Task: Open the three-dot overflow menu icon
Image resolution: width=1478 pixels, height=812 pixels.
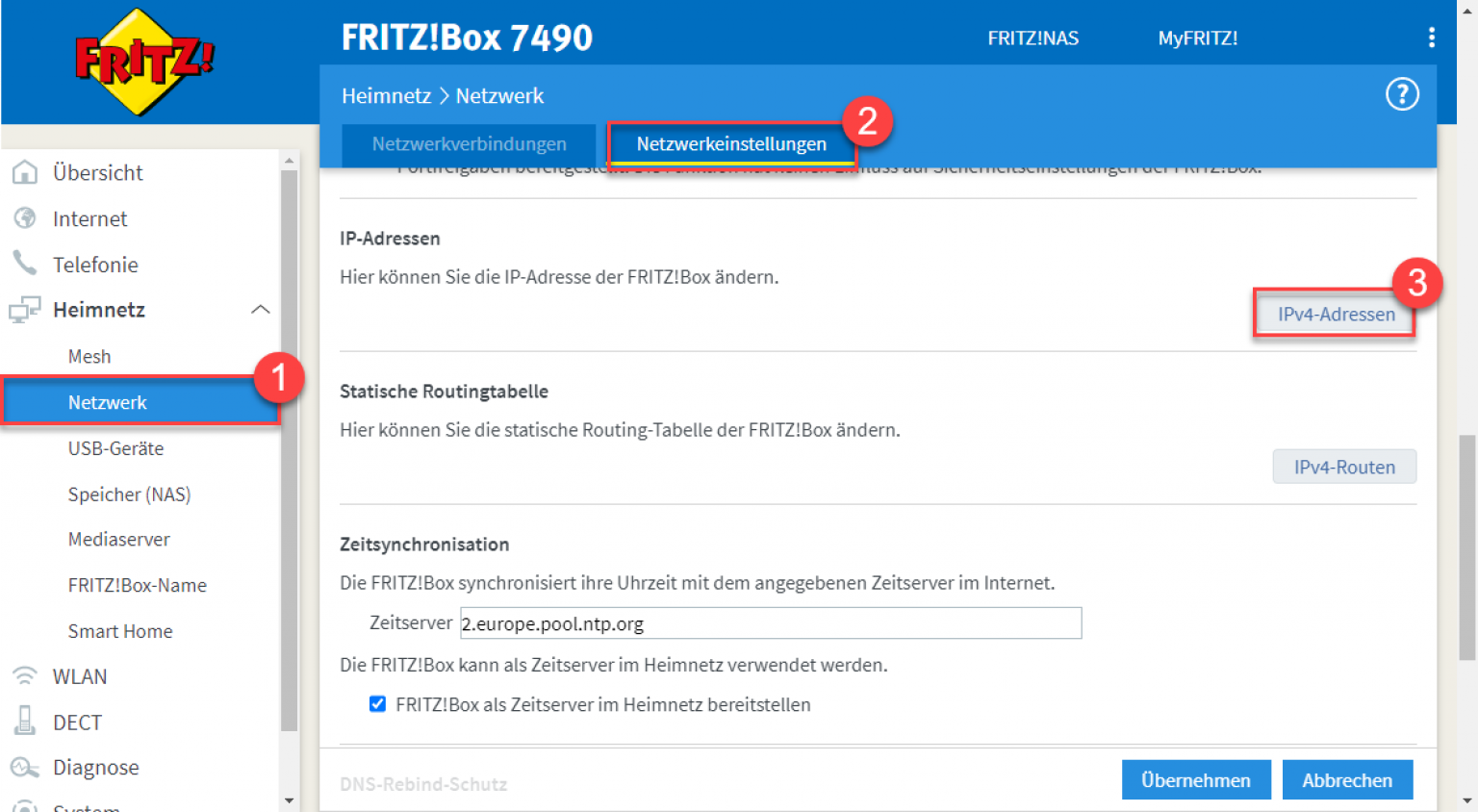Action: tap(1432, 38)
